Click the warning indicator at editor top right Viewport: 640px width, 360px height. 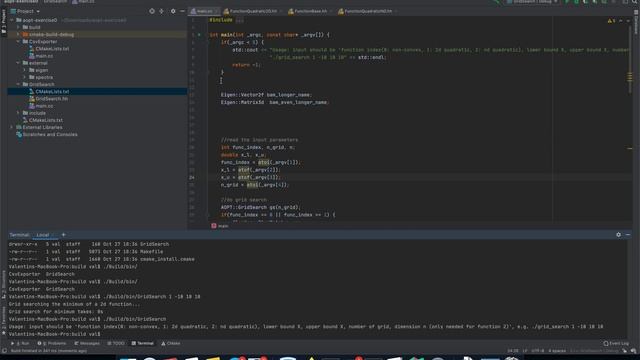pyautogui.click(x=611, y=20)
